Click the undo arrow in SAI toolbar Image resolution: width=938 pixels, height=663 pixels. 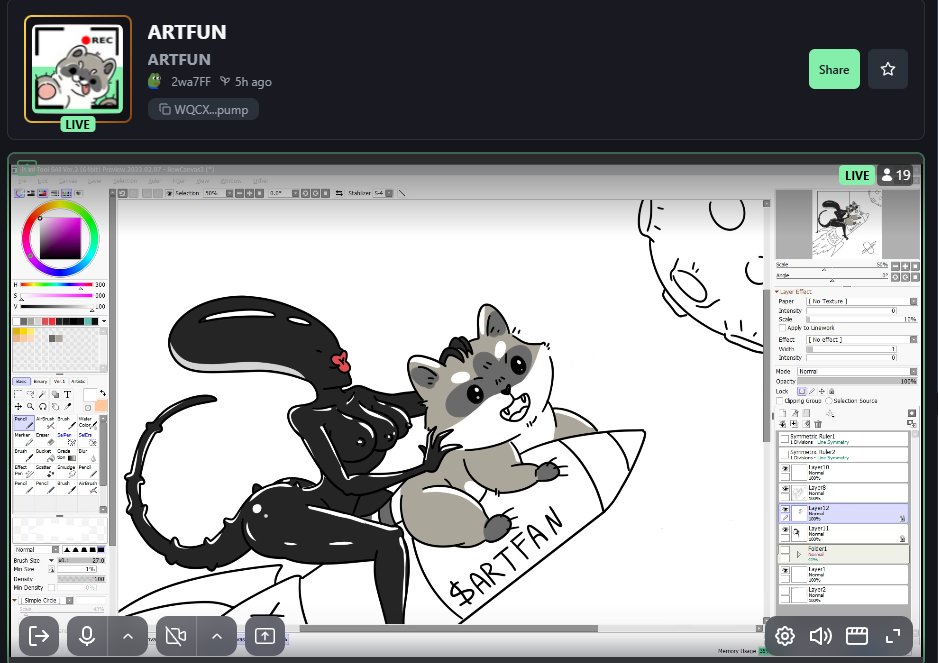pos(123,193)
